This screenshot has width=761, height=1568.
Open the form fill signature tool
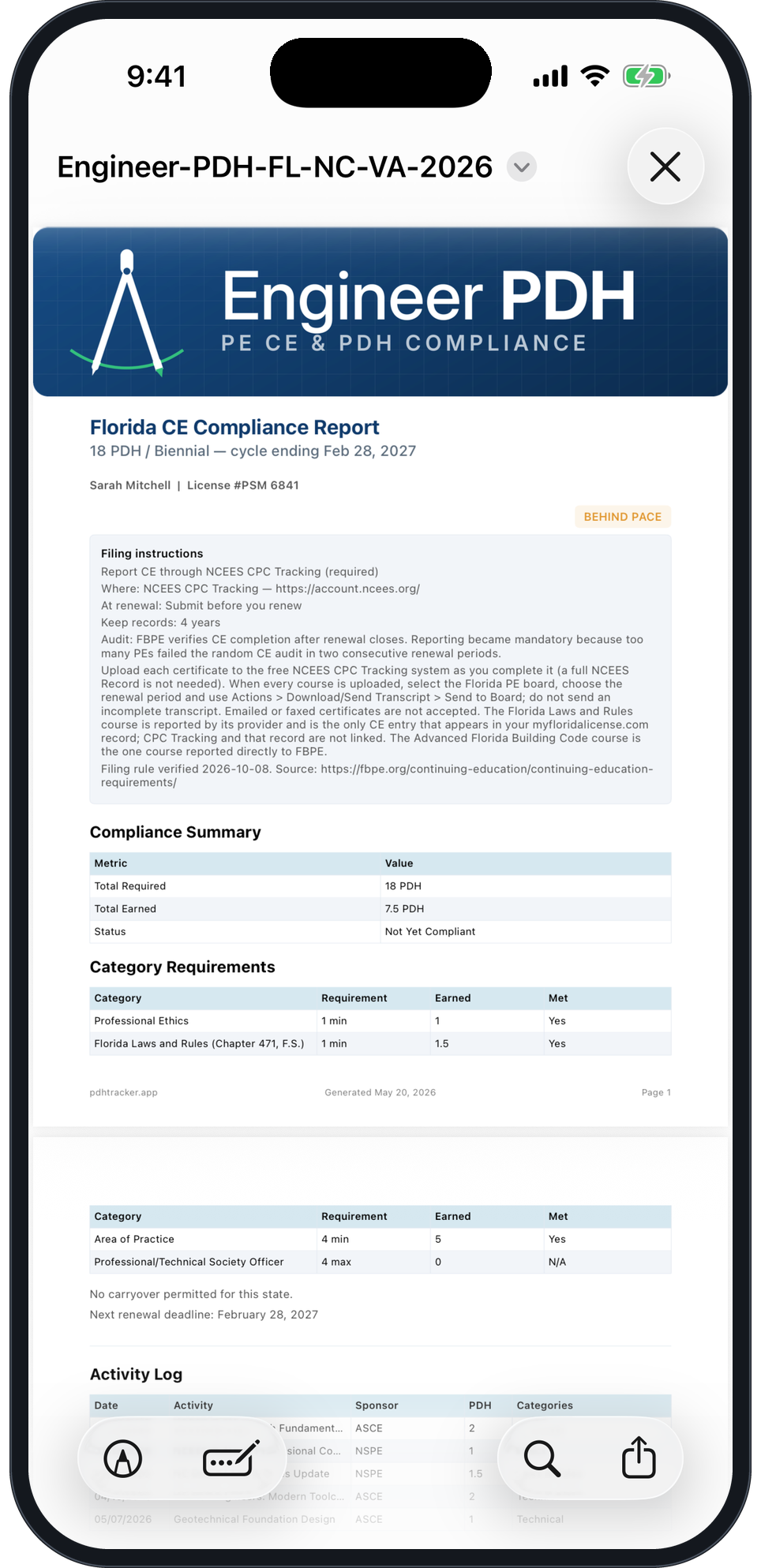point(231,1458)
